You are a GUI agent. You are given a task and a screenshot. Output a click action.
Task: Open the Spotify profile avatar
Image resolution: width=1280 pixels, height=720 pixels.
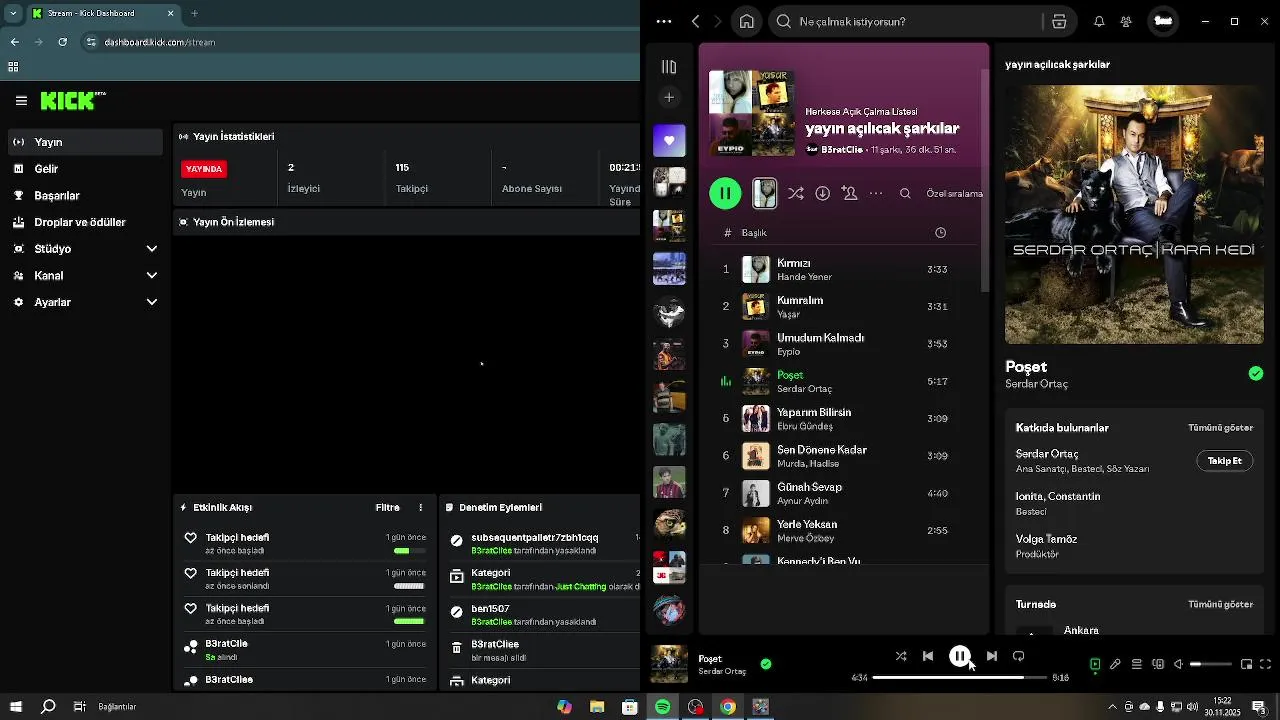point(1162,21)
